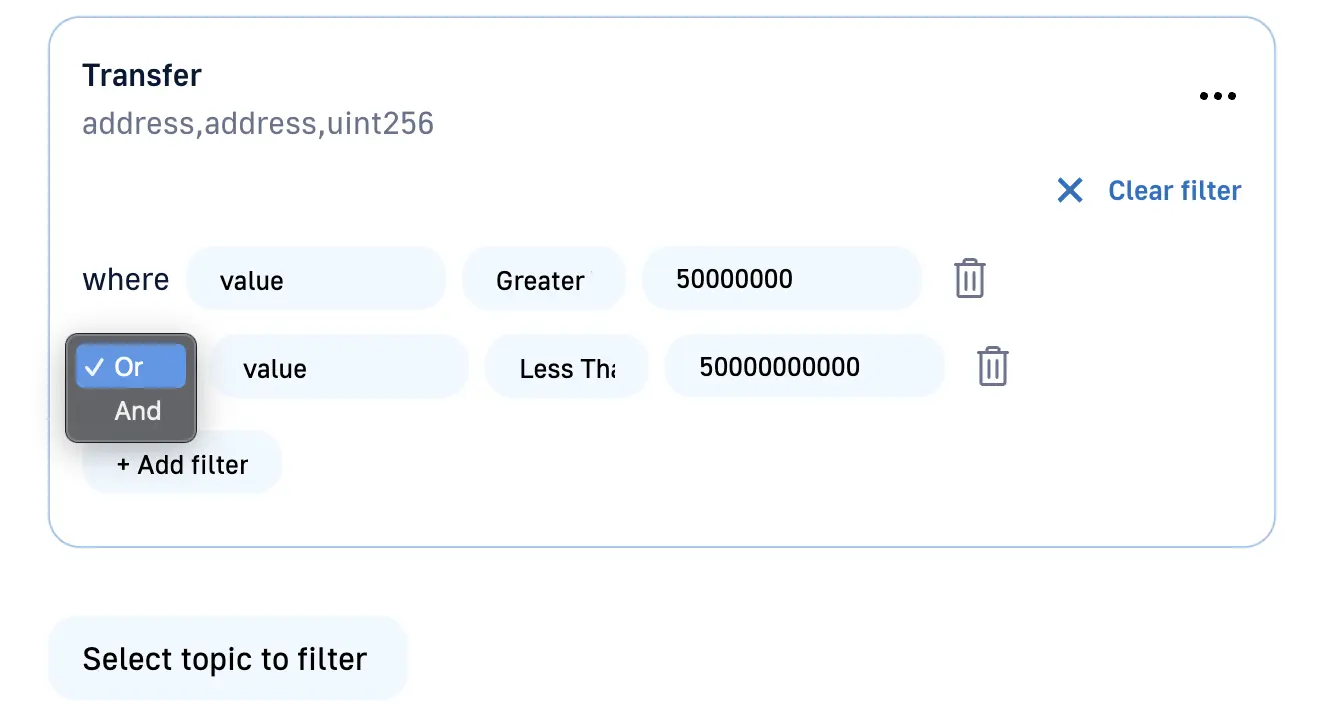Open the Greater Than comparison dropdown
This screenshot has width=1326, height=720.
tap(543, 280)
